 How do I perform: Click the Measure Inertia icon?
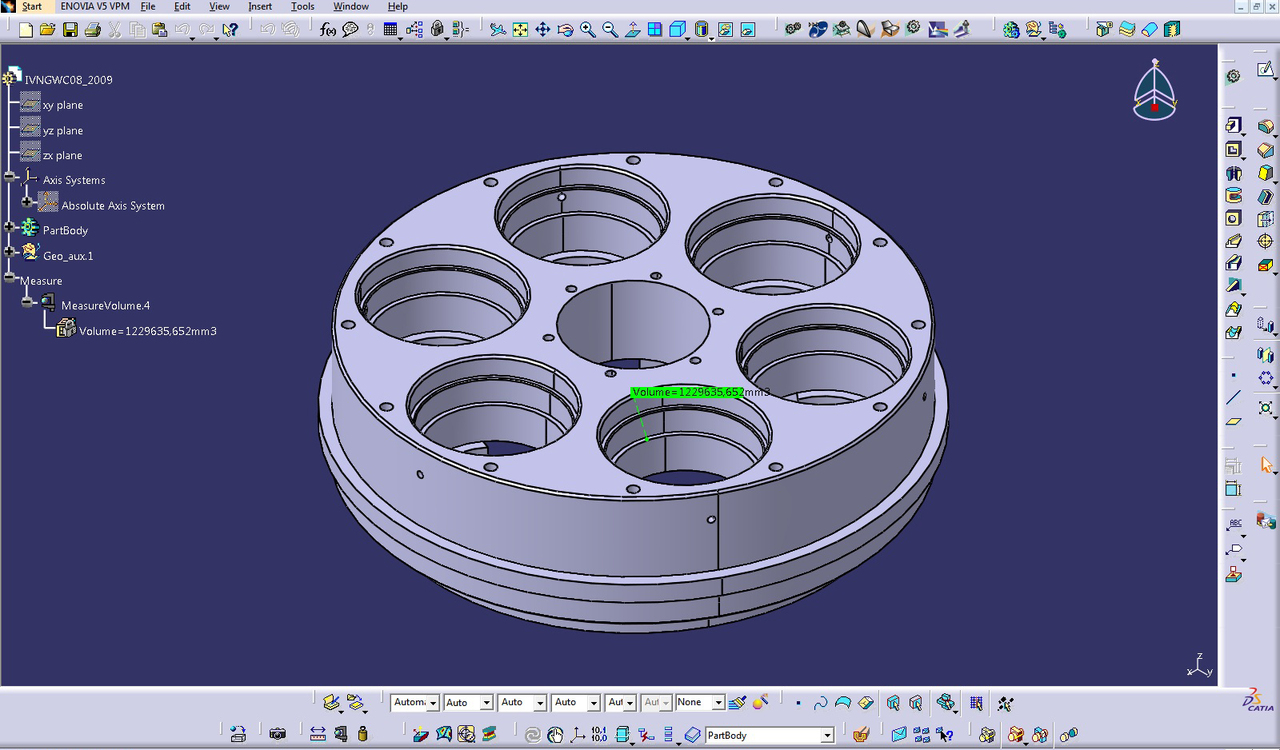pyautogui.click(x=362, y=734)
